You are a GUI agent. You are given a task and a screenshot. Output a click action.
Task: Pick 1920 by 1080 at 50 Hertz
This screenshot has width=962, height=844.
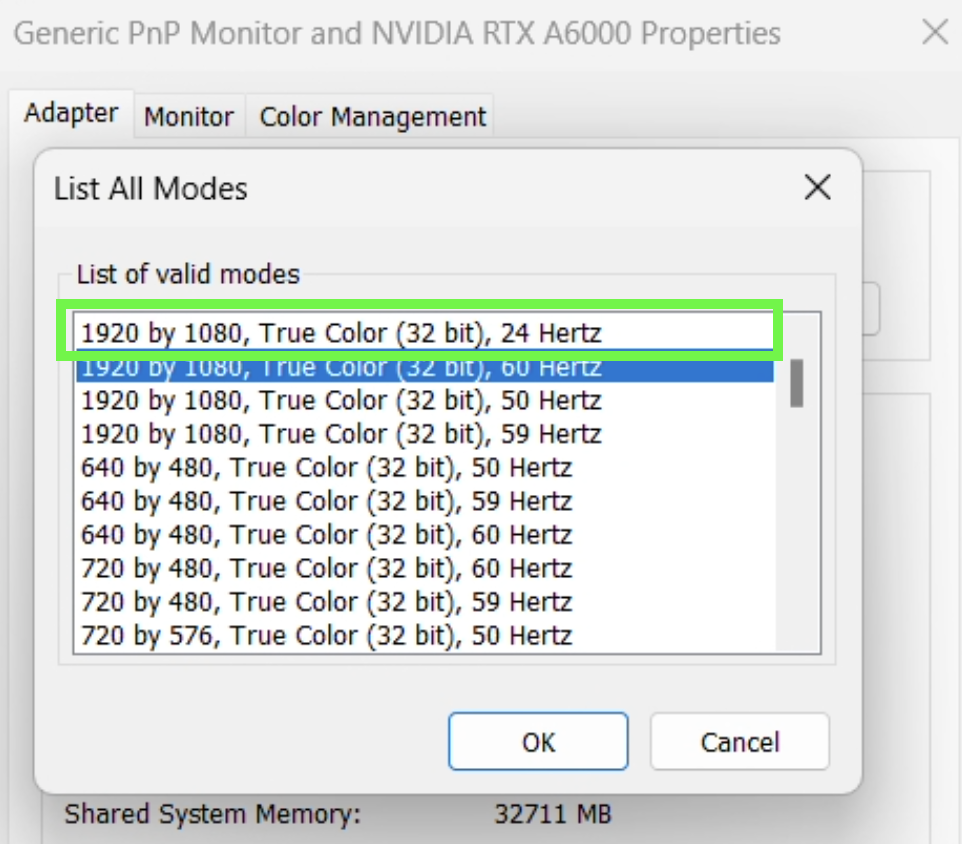[x=341, y=401]
